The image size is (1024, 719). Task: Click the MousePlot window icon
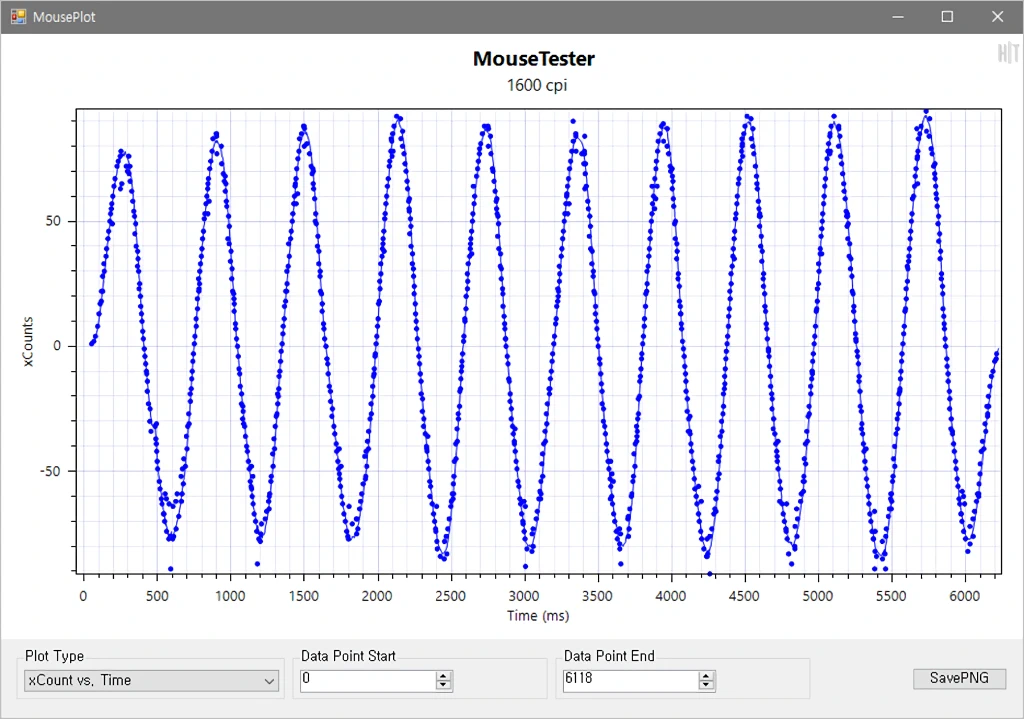18,16
